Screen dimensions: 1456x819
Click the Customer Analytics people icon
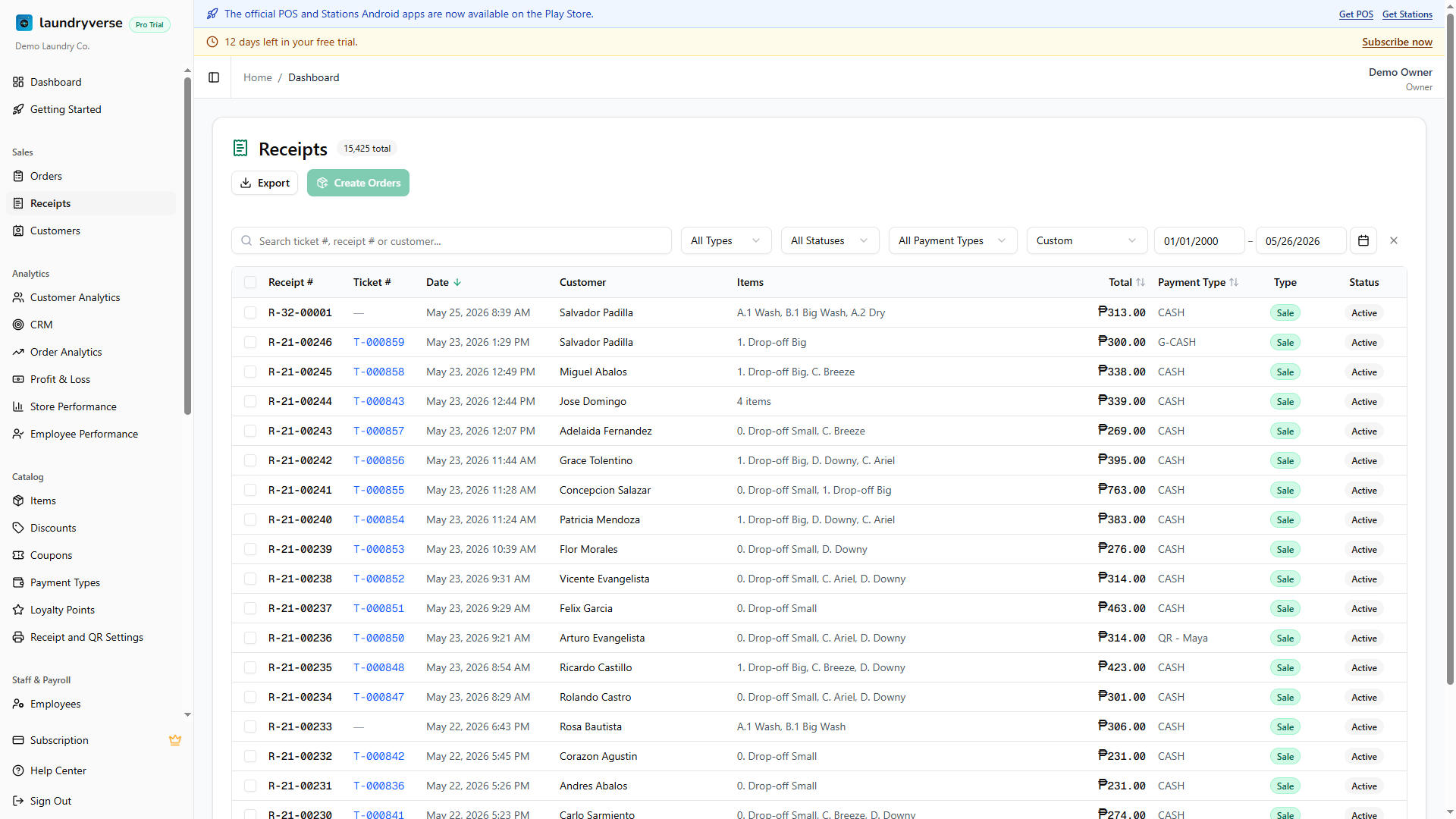18,297
